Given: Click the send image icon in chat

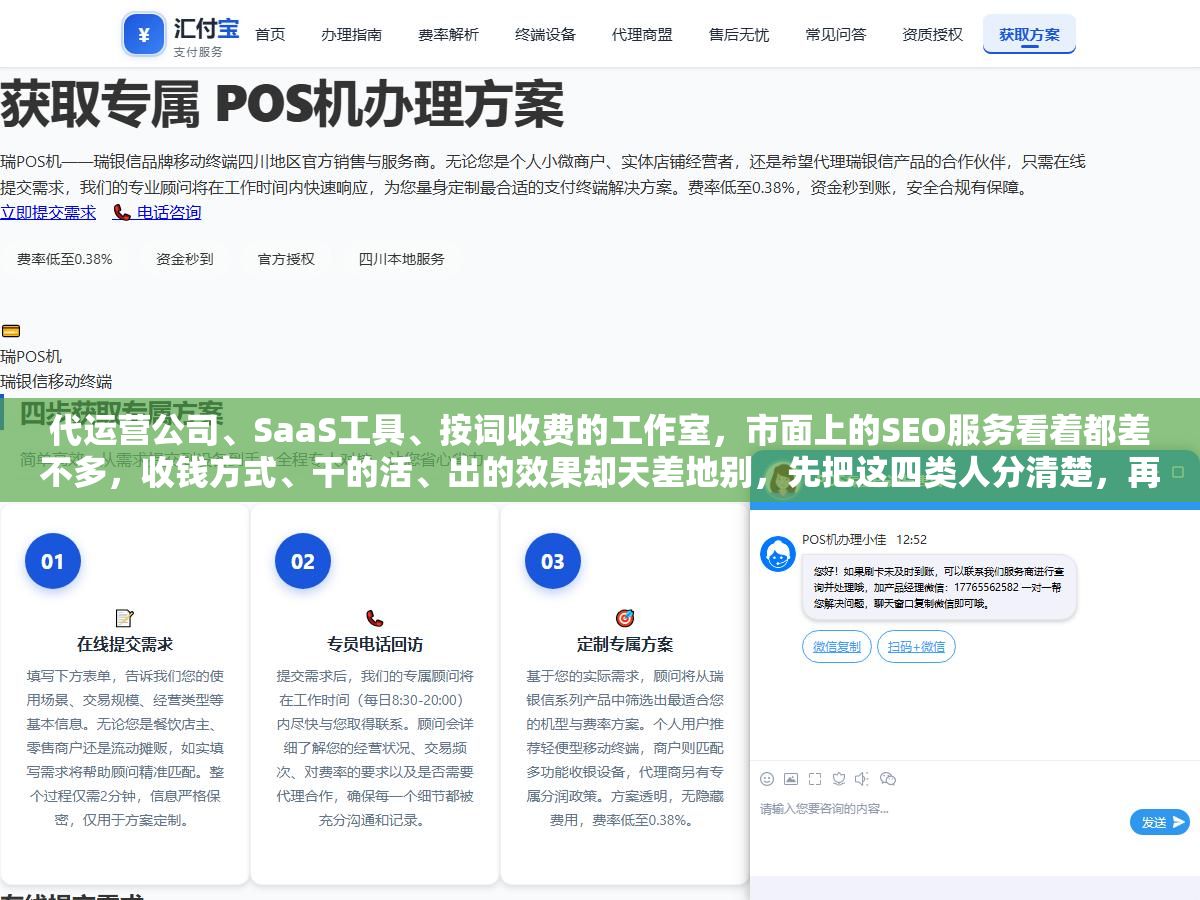Looking at the screenshot, I should (791, 778).
